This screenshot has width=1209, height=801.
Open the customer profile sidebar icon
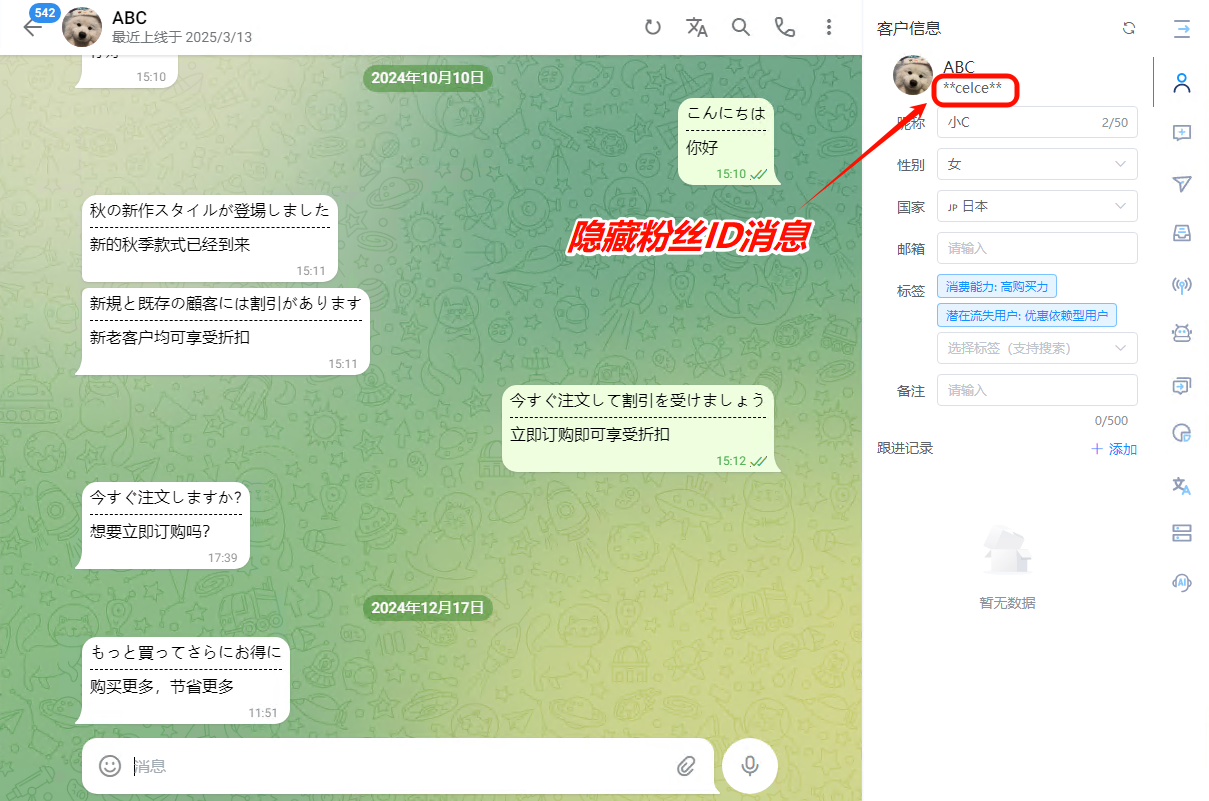pyautogui.click(x=1182, y=84)
